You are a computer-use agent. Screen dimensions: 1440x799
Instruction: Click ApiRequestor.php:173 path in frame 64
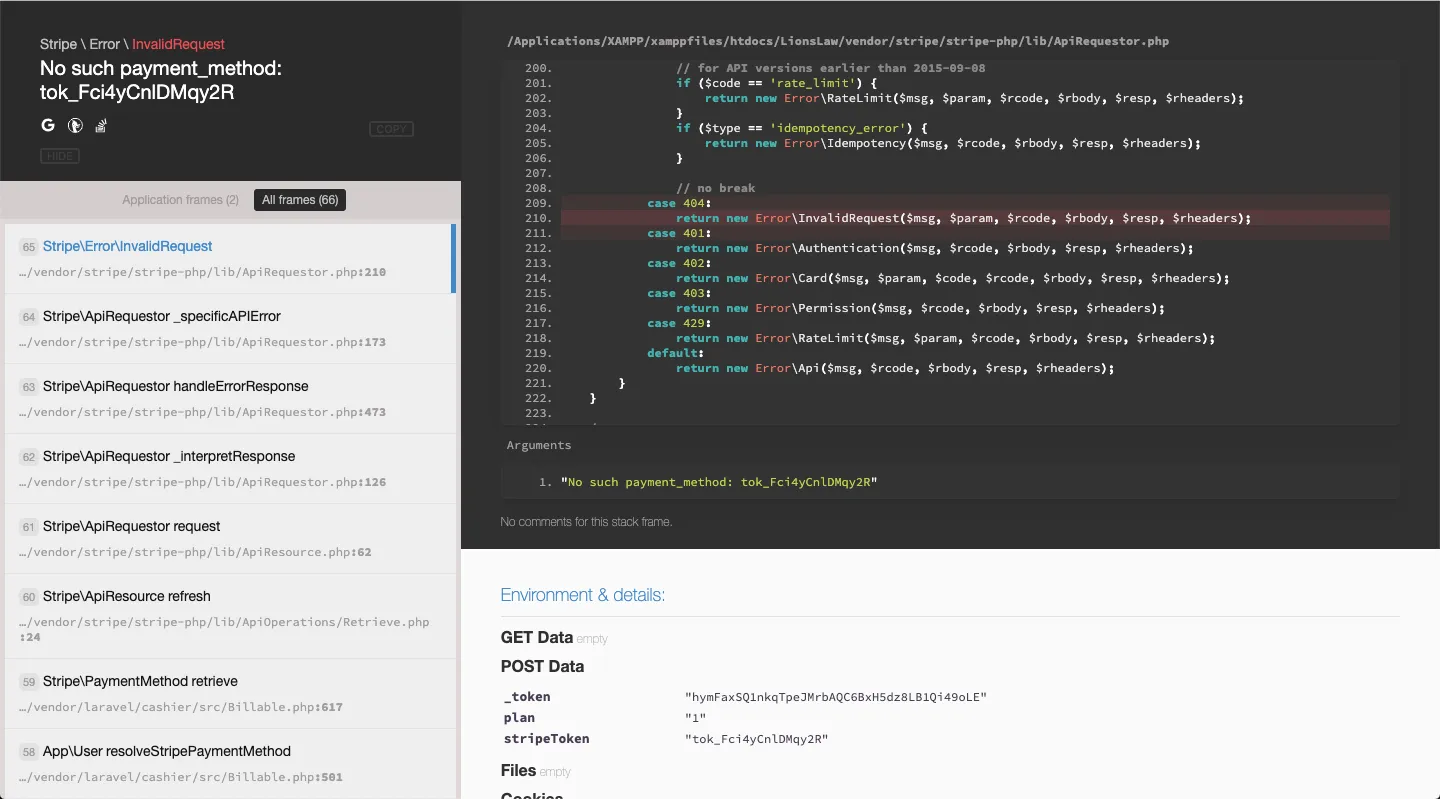pos(203,342)
